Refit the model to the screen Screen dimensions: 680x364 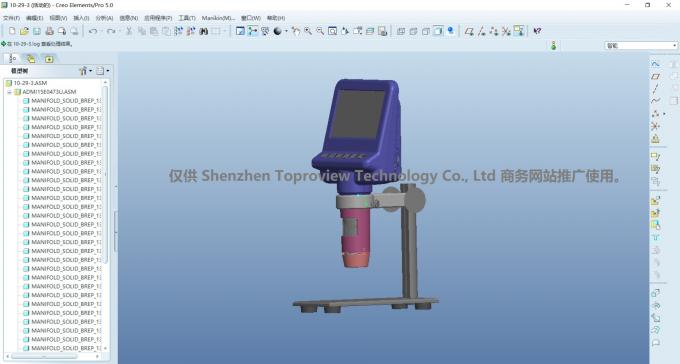[333, 31]
